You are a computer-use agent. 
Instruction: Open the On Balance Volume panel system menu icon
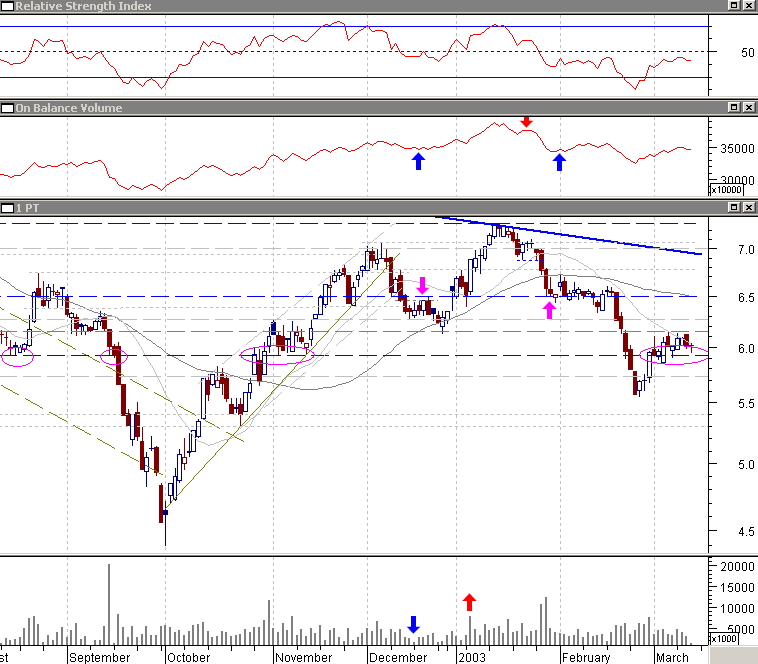(x=7, y=108)
